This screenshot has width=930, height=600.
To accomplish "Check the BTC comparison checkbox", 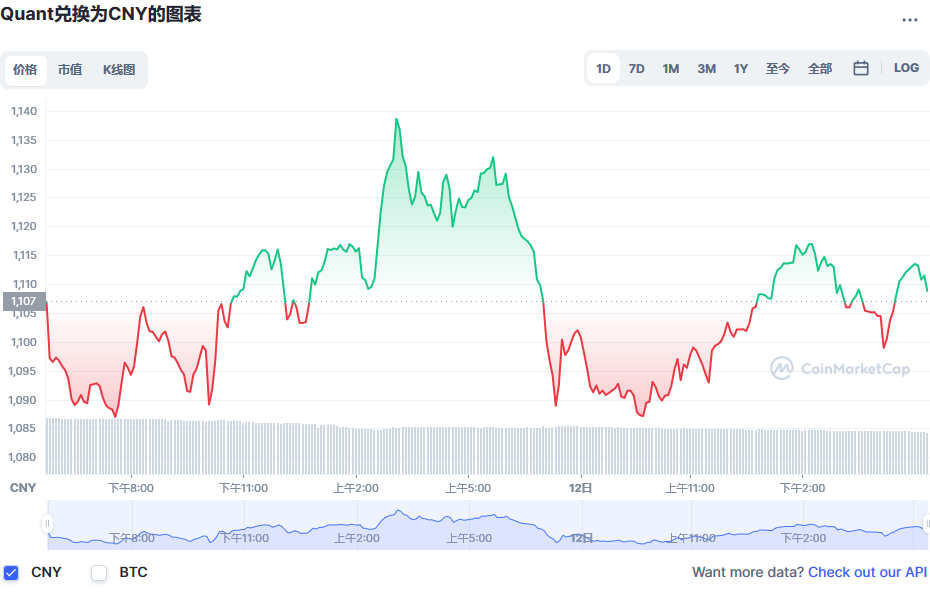I will [x=98, y=572].
